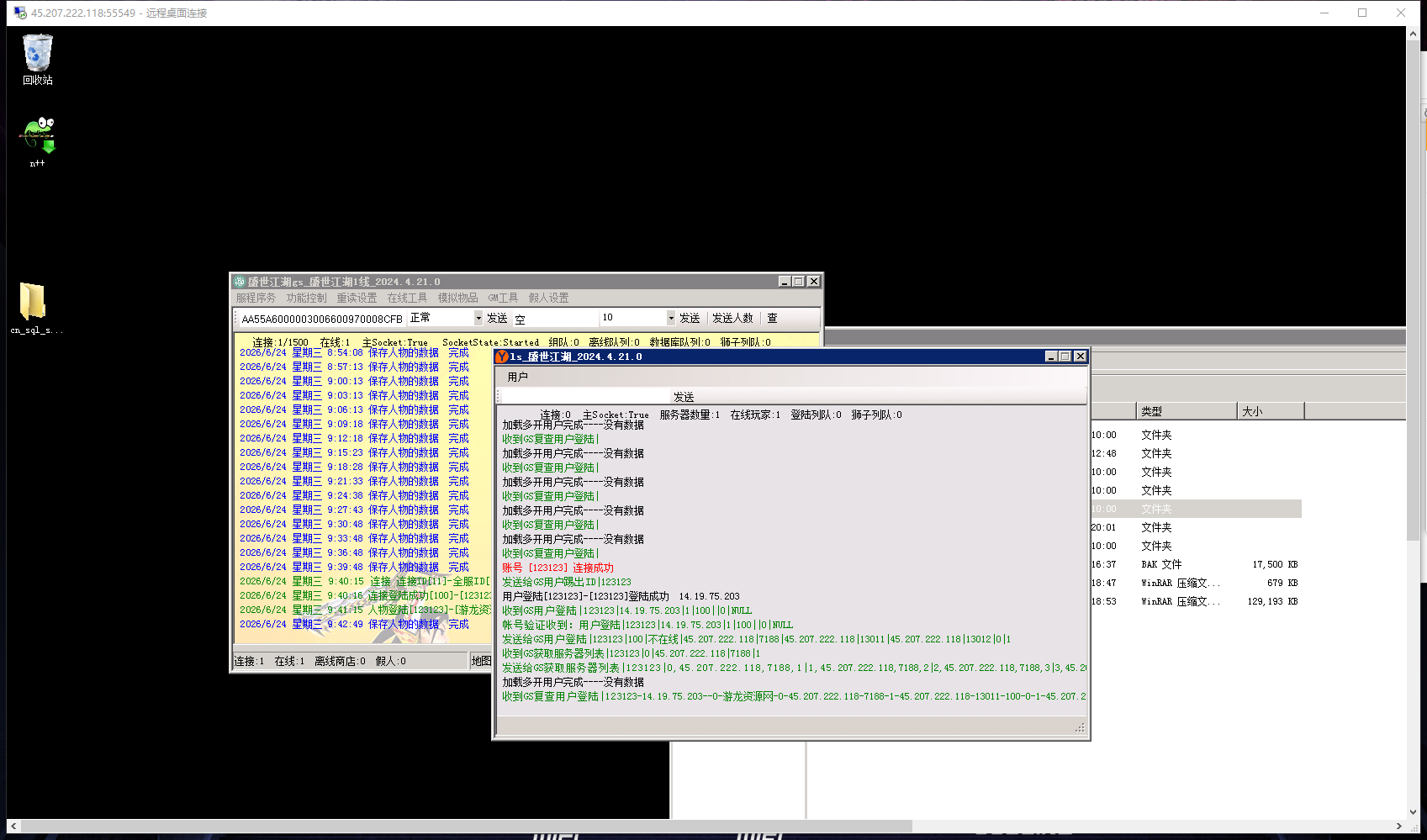
Task: Expand the 正常 status dropdown
Action: coord(478,318)
